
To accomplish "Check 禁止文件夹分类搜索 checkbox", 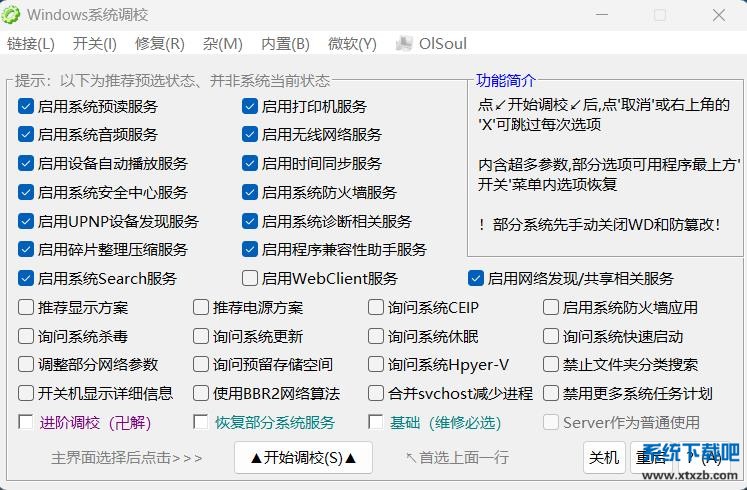I will 551,364.
